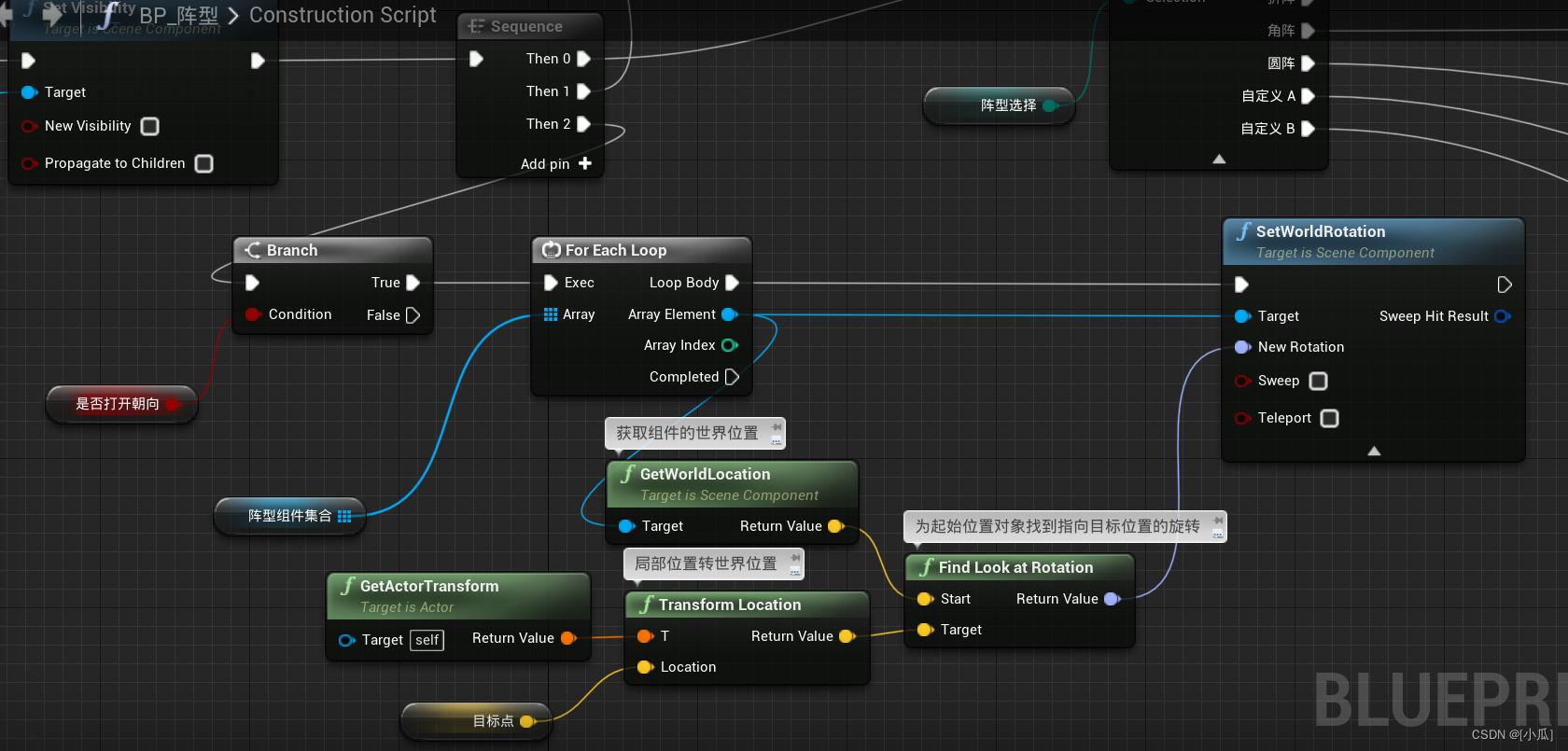Click the Sweep Hit Result output pin
Image resolution: width=1568 pixels, height=751 pixels.
(1503, 316)
